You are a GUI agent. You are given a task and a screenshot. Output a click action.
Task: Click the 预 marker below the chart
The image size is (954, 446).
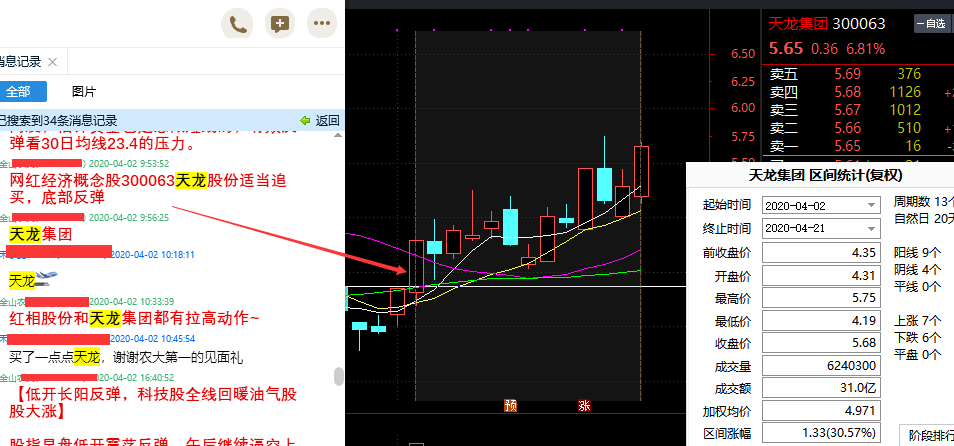(510, 406)
